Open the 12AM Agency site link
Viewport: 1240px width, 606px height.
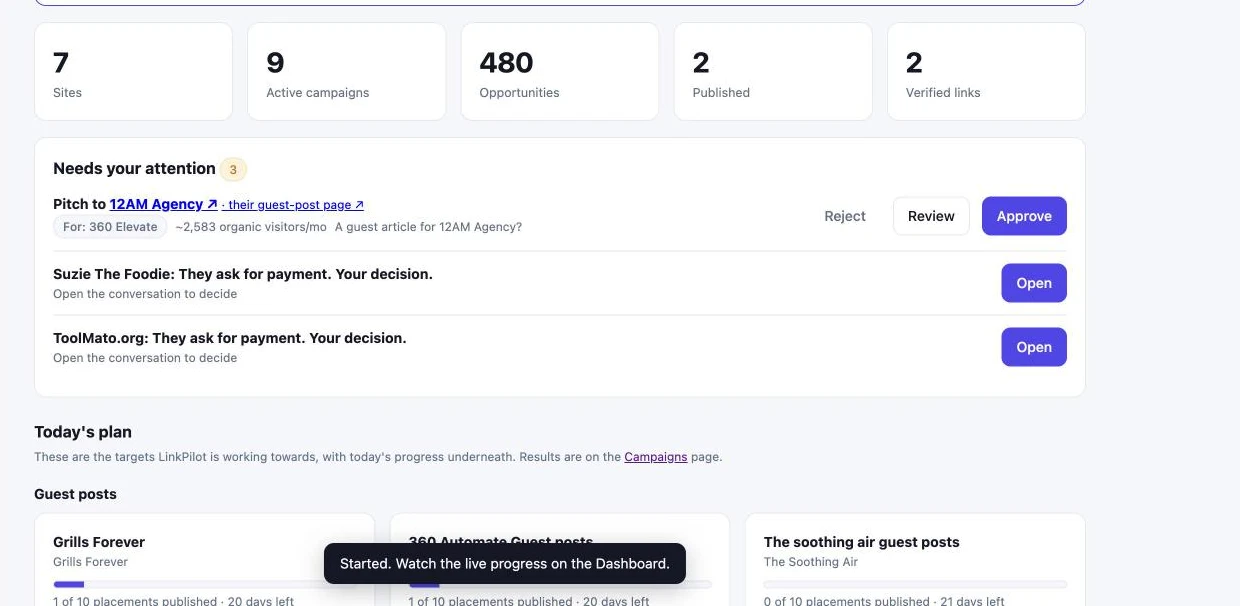pos(163,204)
